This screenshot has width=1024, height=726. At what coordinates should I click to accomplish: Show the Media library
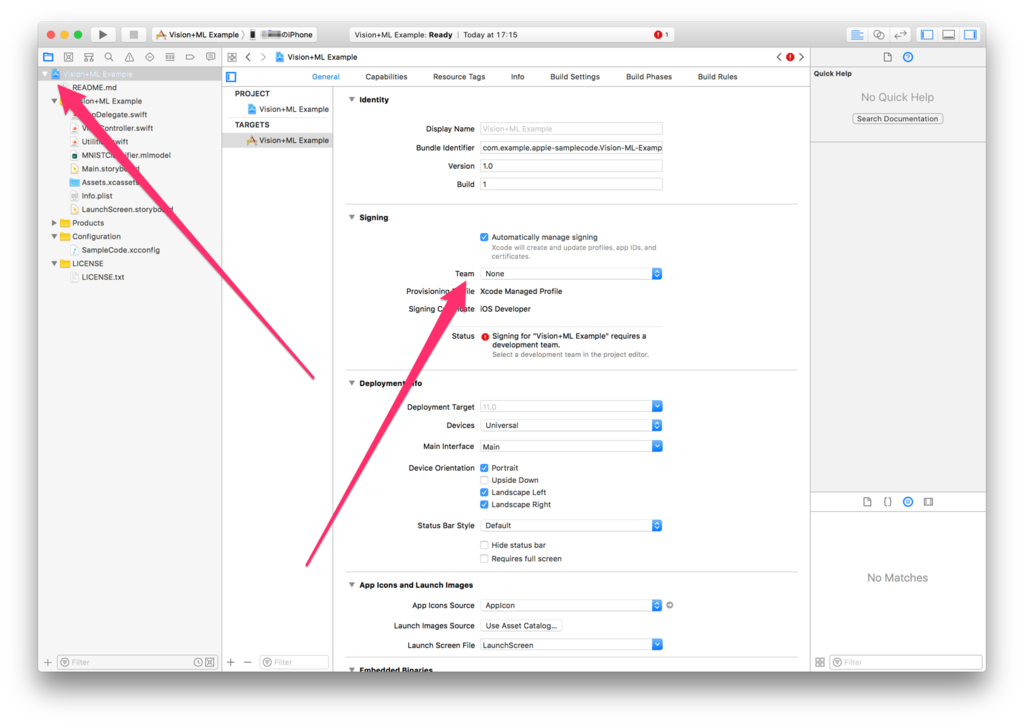pyautogui.click(x=928, y=501)
